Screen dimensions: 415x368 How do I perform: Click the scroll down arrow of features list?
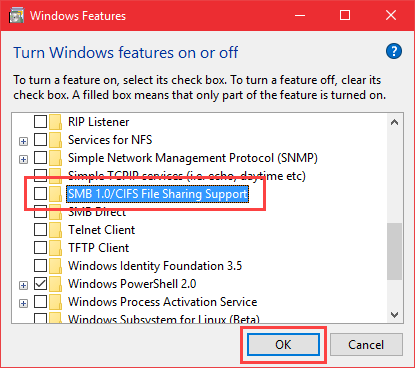394,315
